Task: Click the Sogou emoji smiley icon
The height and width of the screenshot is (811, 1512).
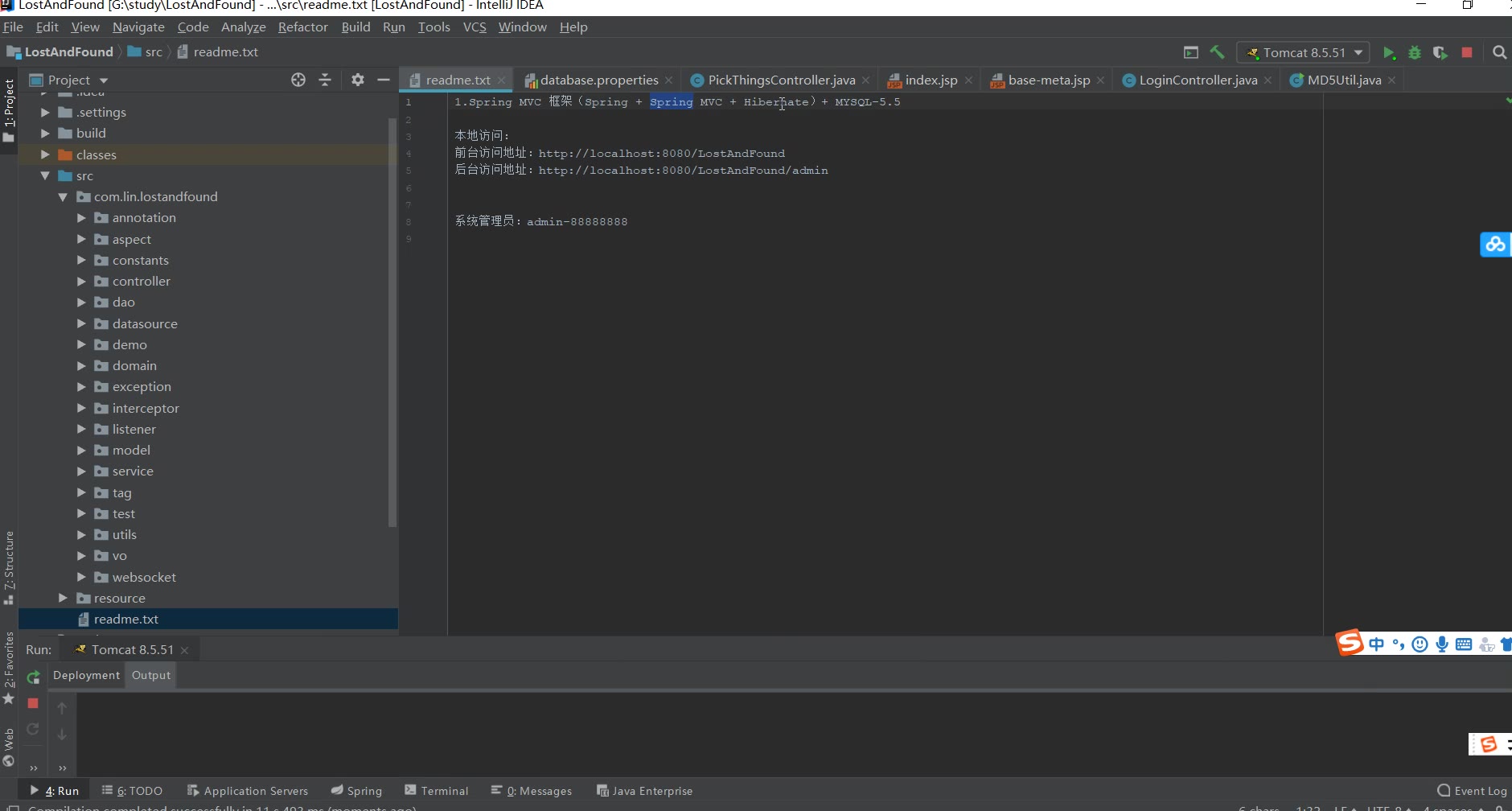Action: (x=1420, y=644)
